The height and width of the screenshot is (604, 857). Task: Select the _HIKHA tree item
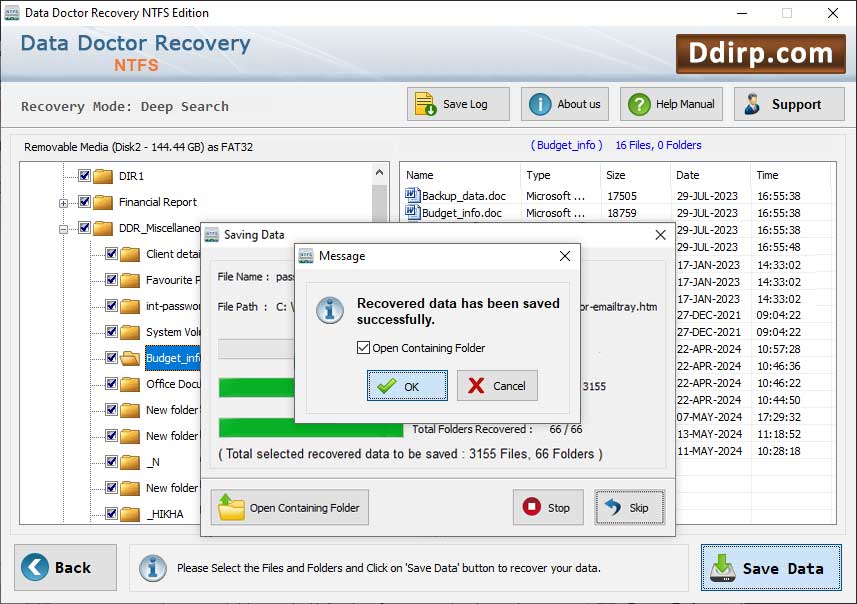165,514
